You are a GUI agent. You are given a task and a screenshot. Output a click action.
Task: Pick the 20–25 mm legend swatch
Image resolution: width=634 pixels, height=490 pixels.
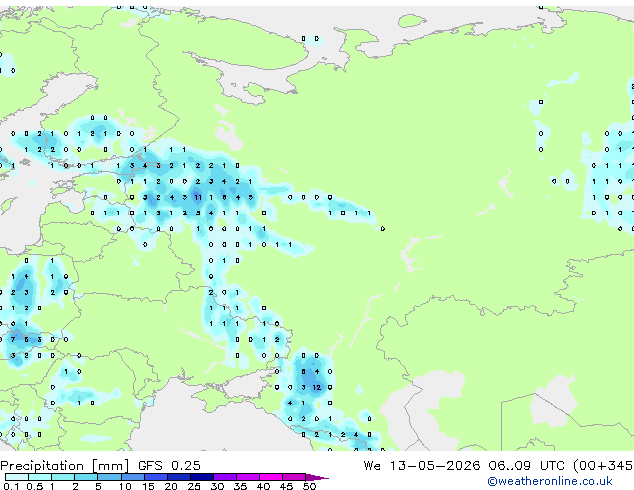(179, 477)
